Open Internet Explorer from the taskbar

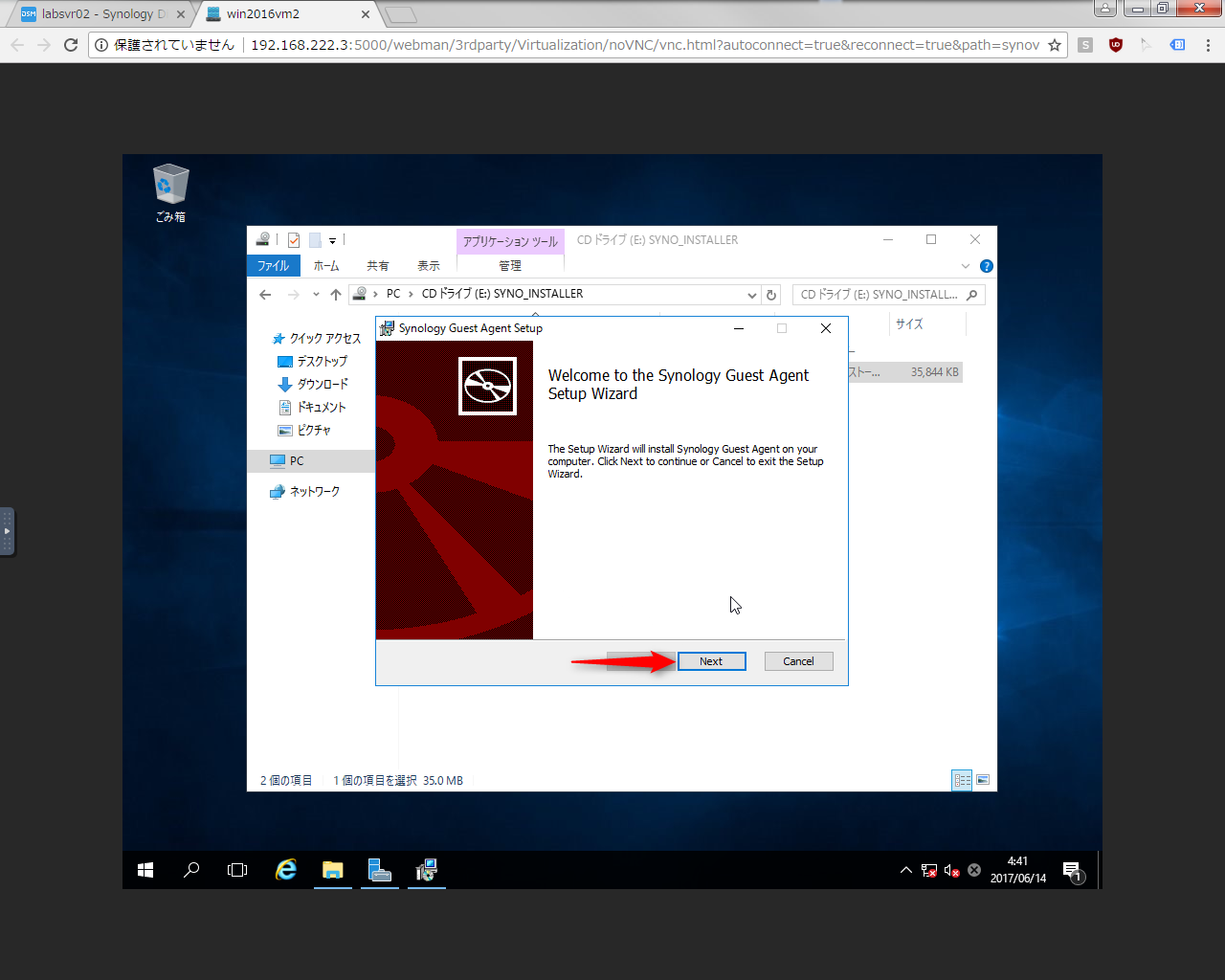tap(285, 870)
